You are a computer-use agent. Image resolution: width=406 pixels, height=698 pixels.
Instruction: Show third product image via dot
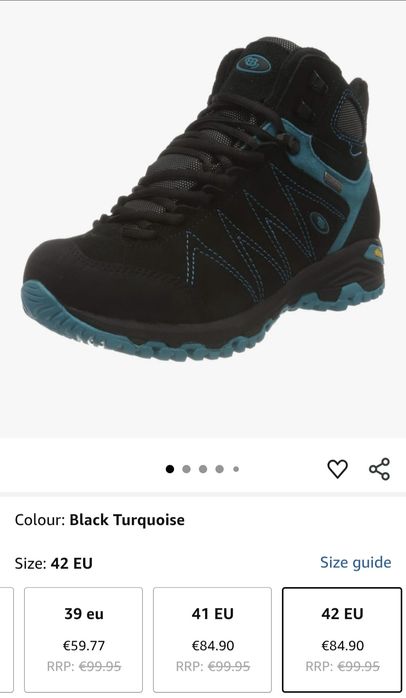(203, 469)
